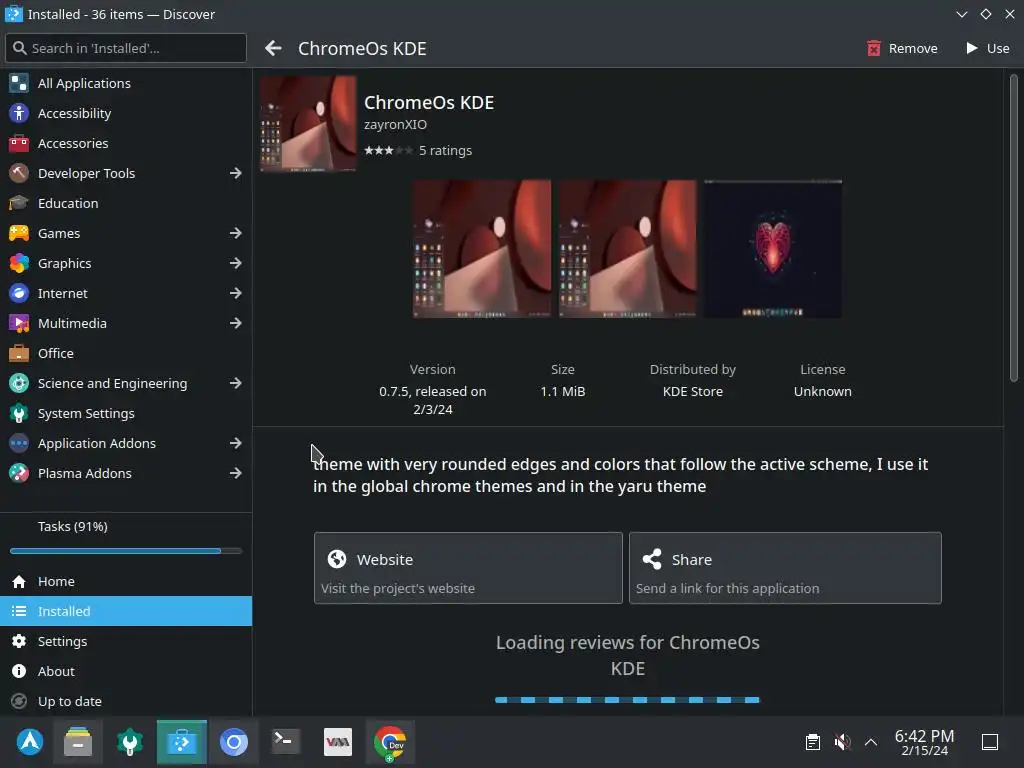Click the Remove trash icon

click(x=873, y=48)
